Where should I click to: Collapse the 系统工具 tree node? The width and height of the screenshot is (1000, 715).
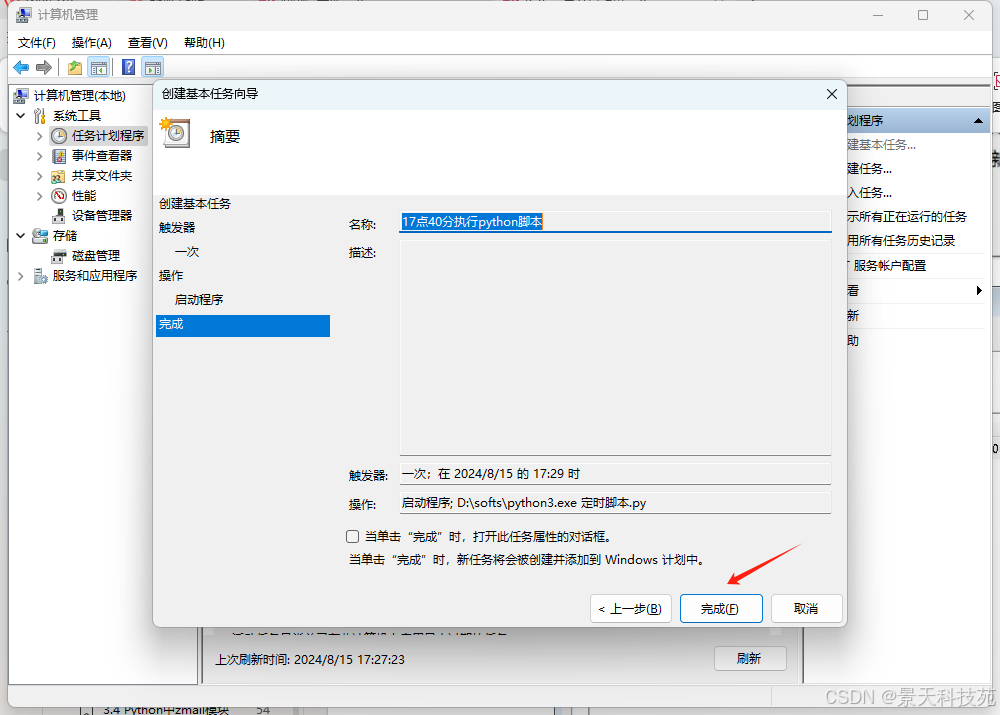(x=20, y=116)
